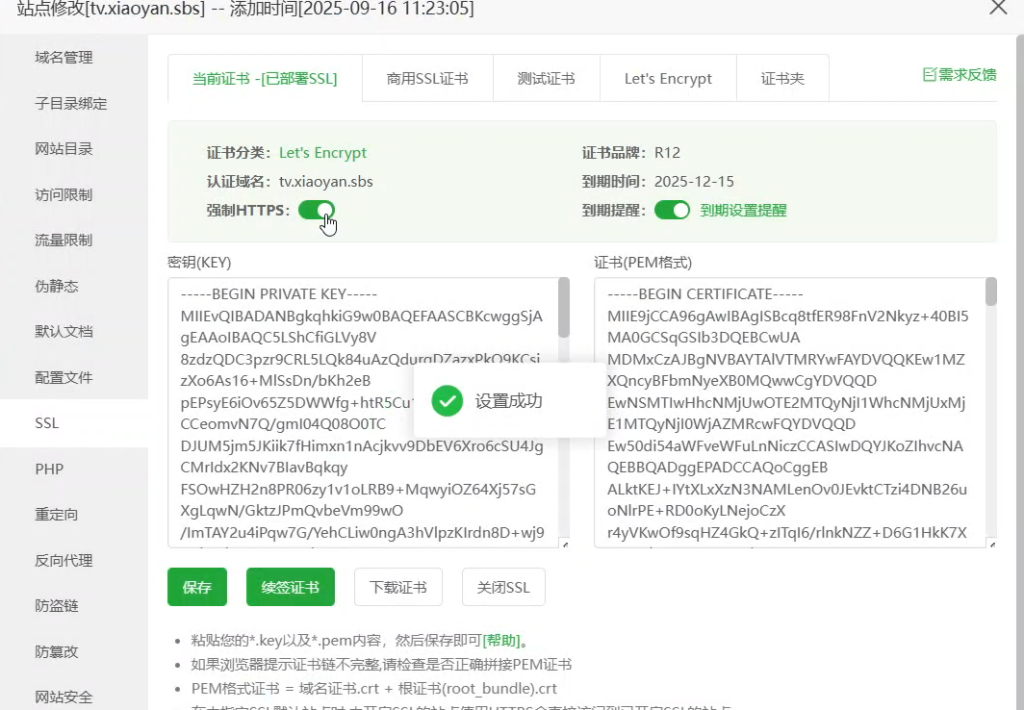This screenshot has width=1024, height=710.
Task: Open 域名管理 in the sidebar
Action: [64, 58]
